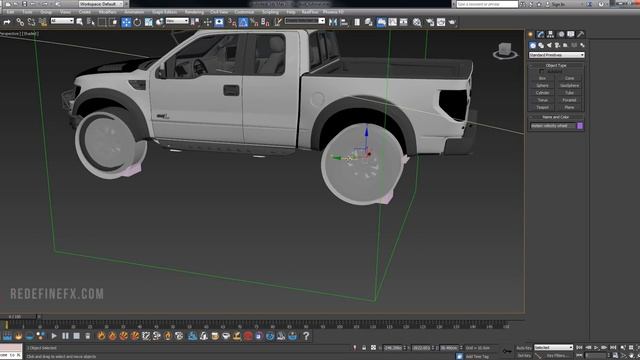Open the Utilities command panel tab

580,34
